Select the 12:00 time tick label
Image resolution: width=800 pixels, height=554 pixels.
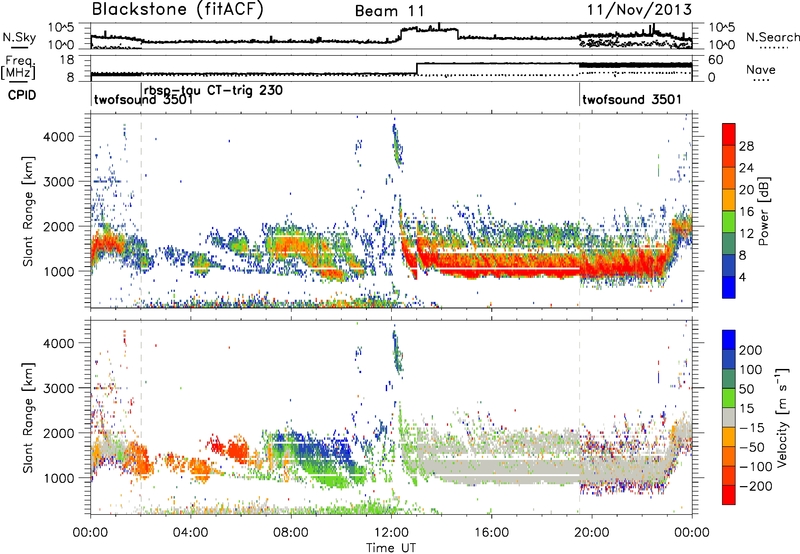coord(391,533)
